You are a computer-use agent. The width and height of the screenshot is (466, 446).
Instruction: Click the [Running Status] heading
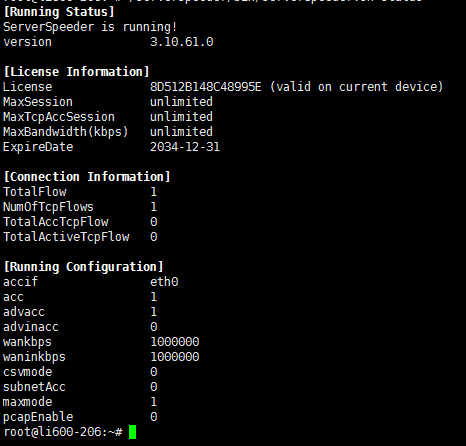pos(59,12)
